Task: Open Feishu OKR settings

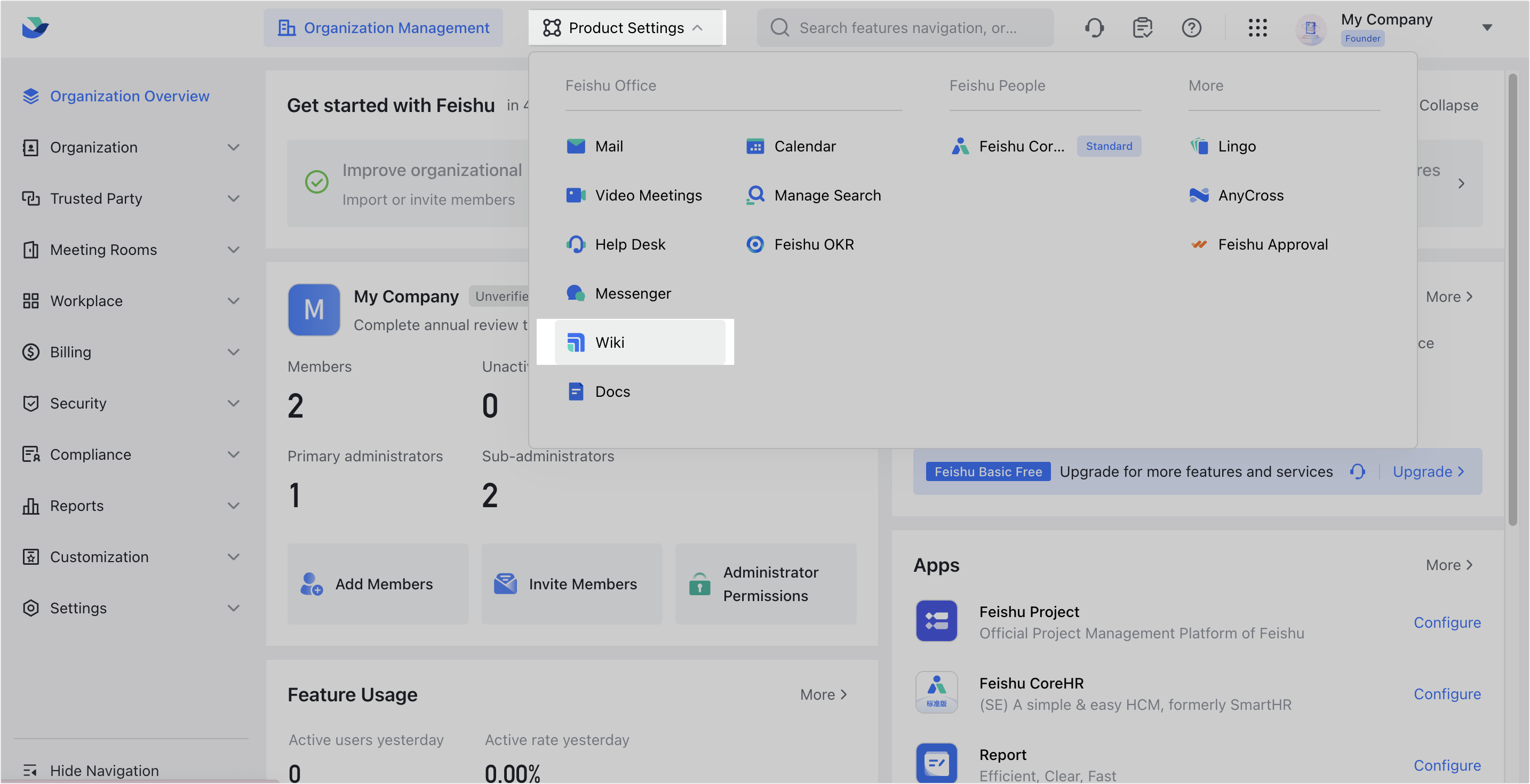Action: 800,244
